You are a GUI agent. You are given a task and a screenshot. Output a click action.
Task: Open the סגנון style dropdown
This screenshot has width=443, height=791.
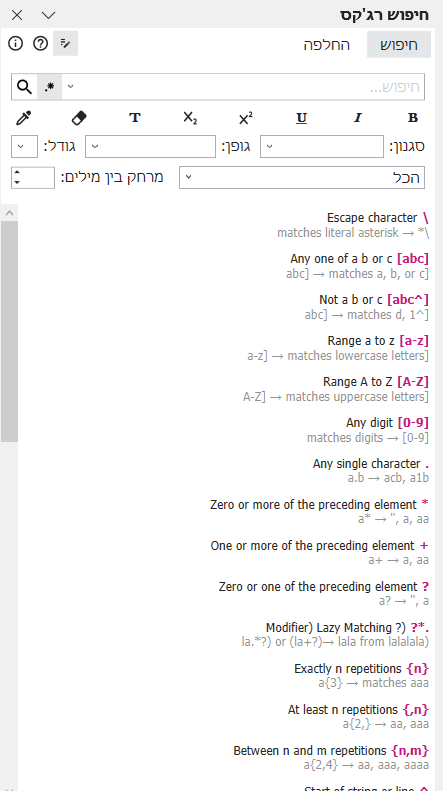coord(322,147)
